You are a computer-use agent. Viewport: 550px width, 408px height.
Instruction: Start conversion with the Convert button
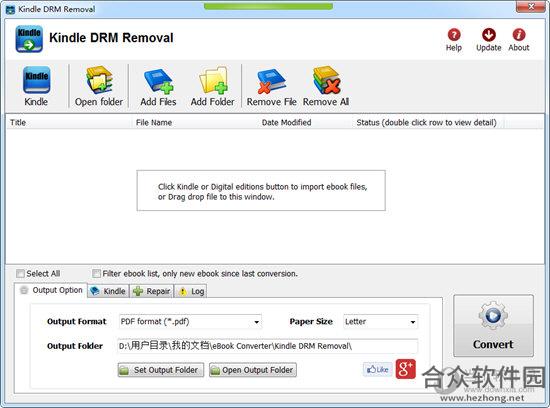coord(493,326)
